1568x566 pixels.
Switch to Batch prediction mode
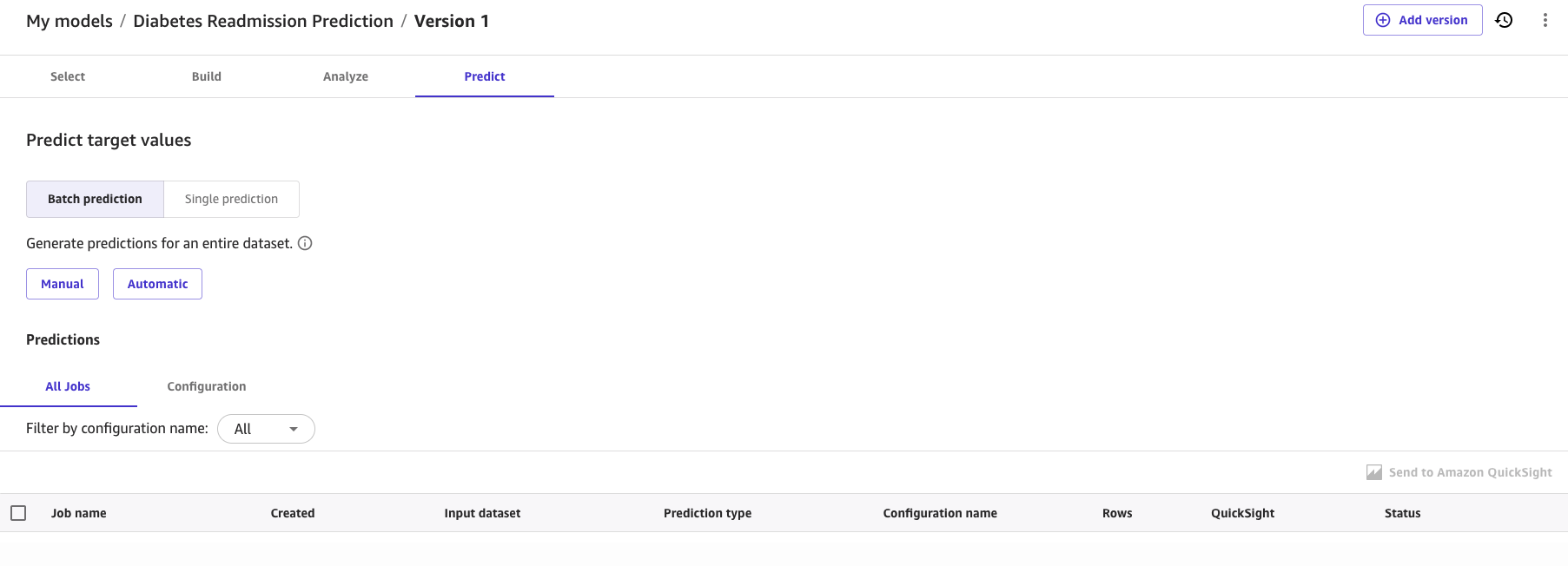pyautogui.click(x=95, y=199)
